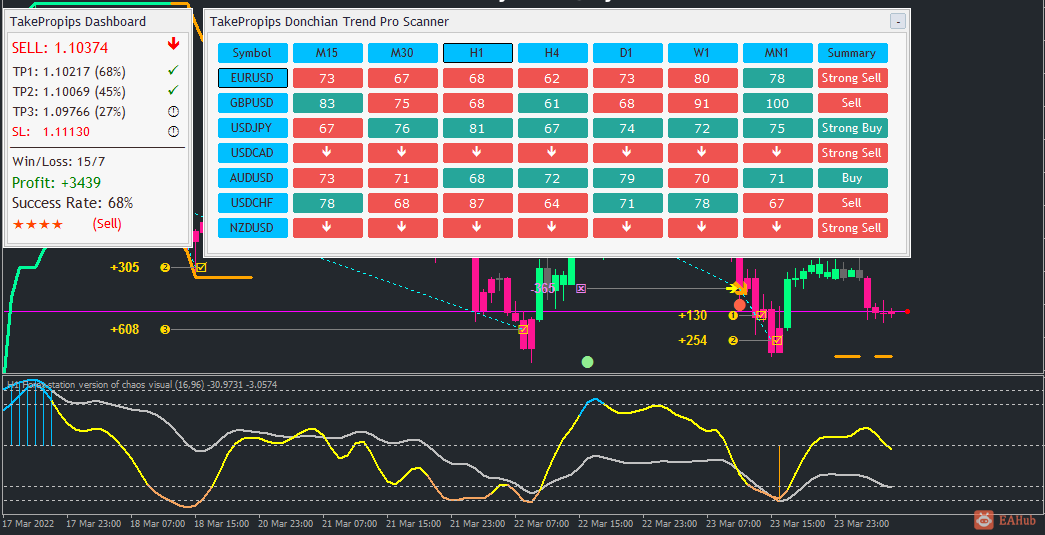Click the Summary column header
Screen dimensions: 1045x535
click(x=853, y=53)
